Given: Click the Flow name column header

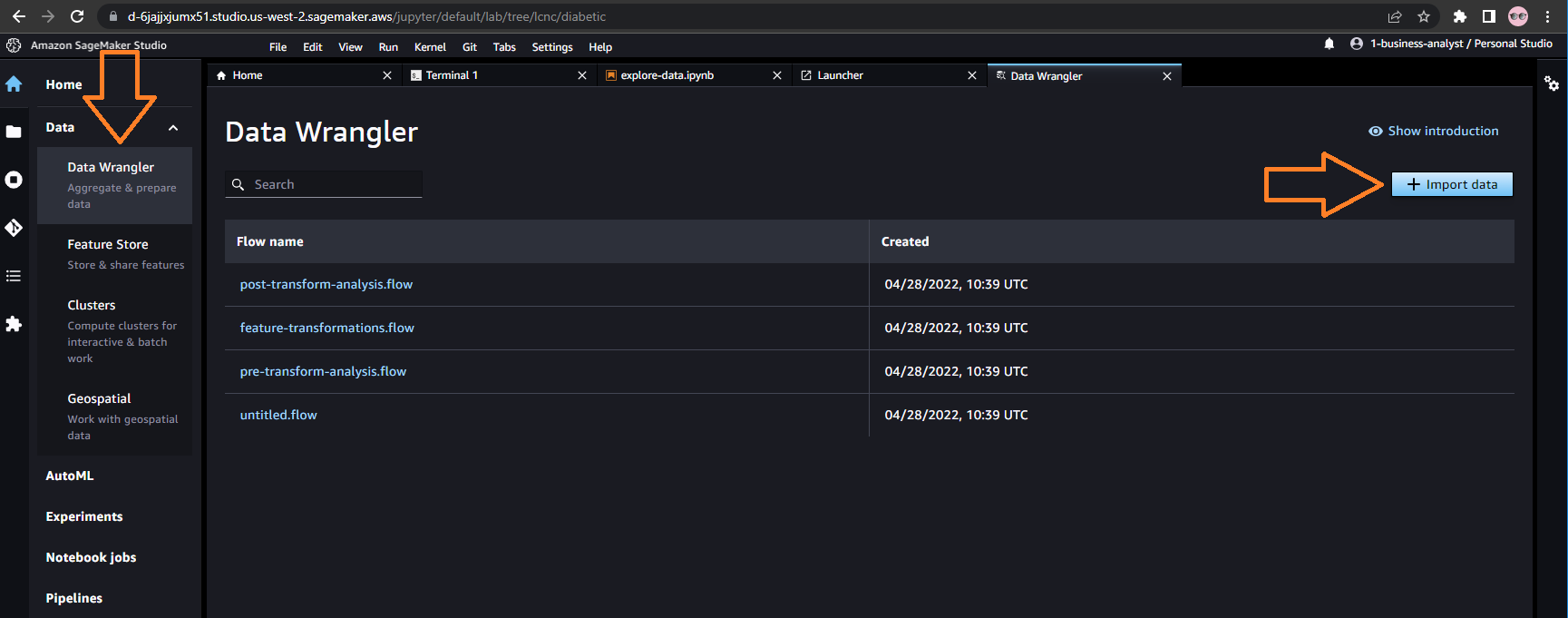Looking at the screenshot, I should point(547,241).
